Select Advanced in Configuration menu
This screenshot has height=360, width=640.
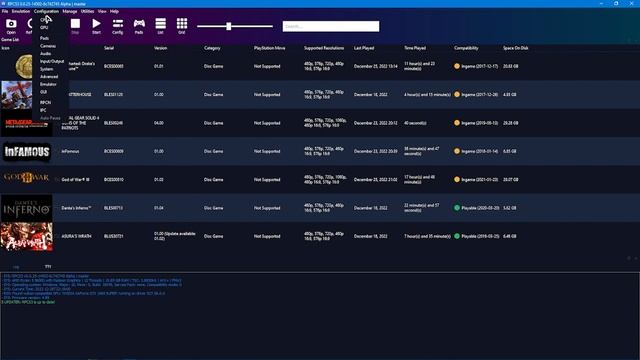49,77
